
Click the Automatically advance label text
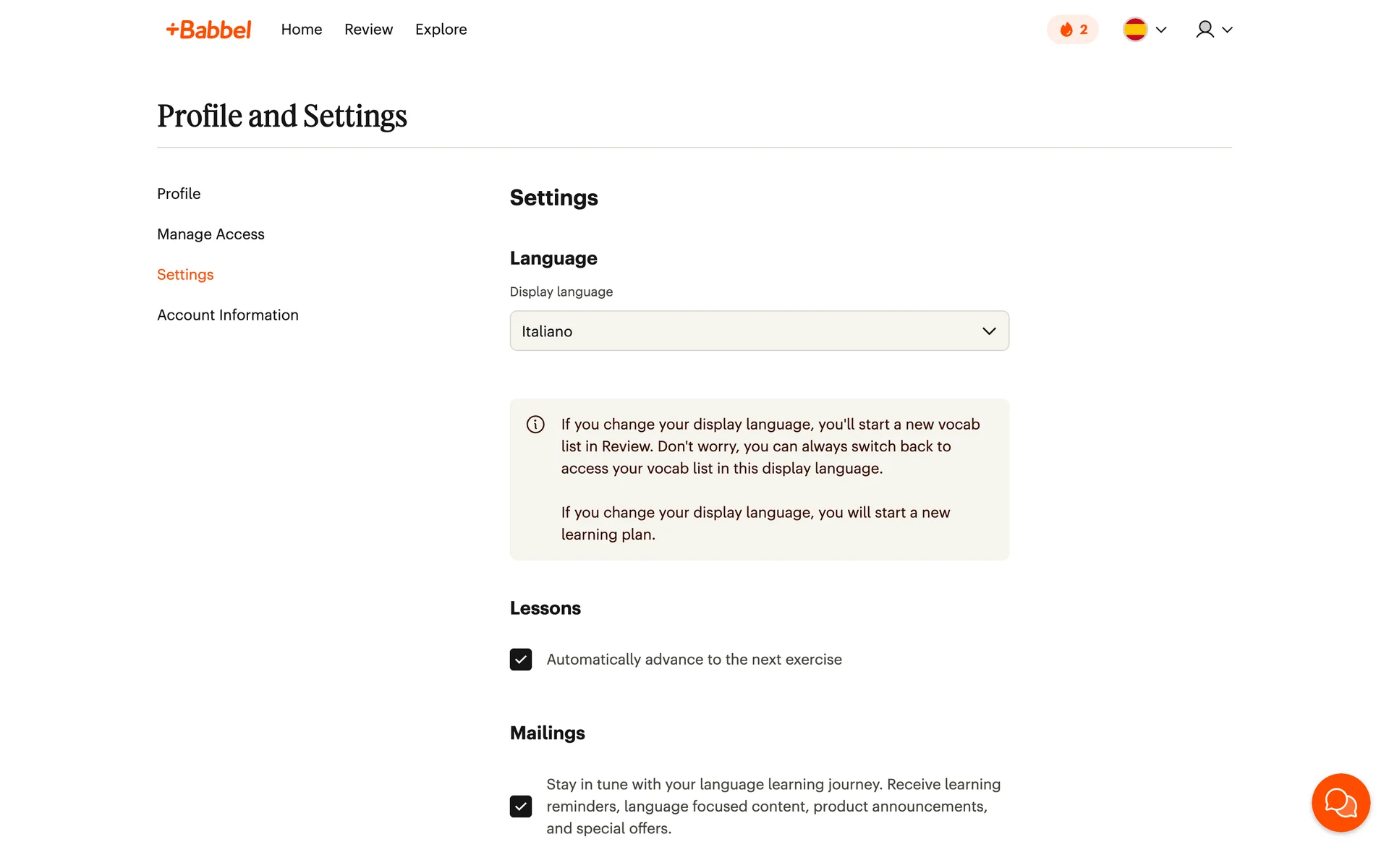click(694, 660)
